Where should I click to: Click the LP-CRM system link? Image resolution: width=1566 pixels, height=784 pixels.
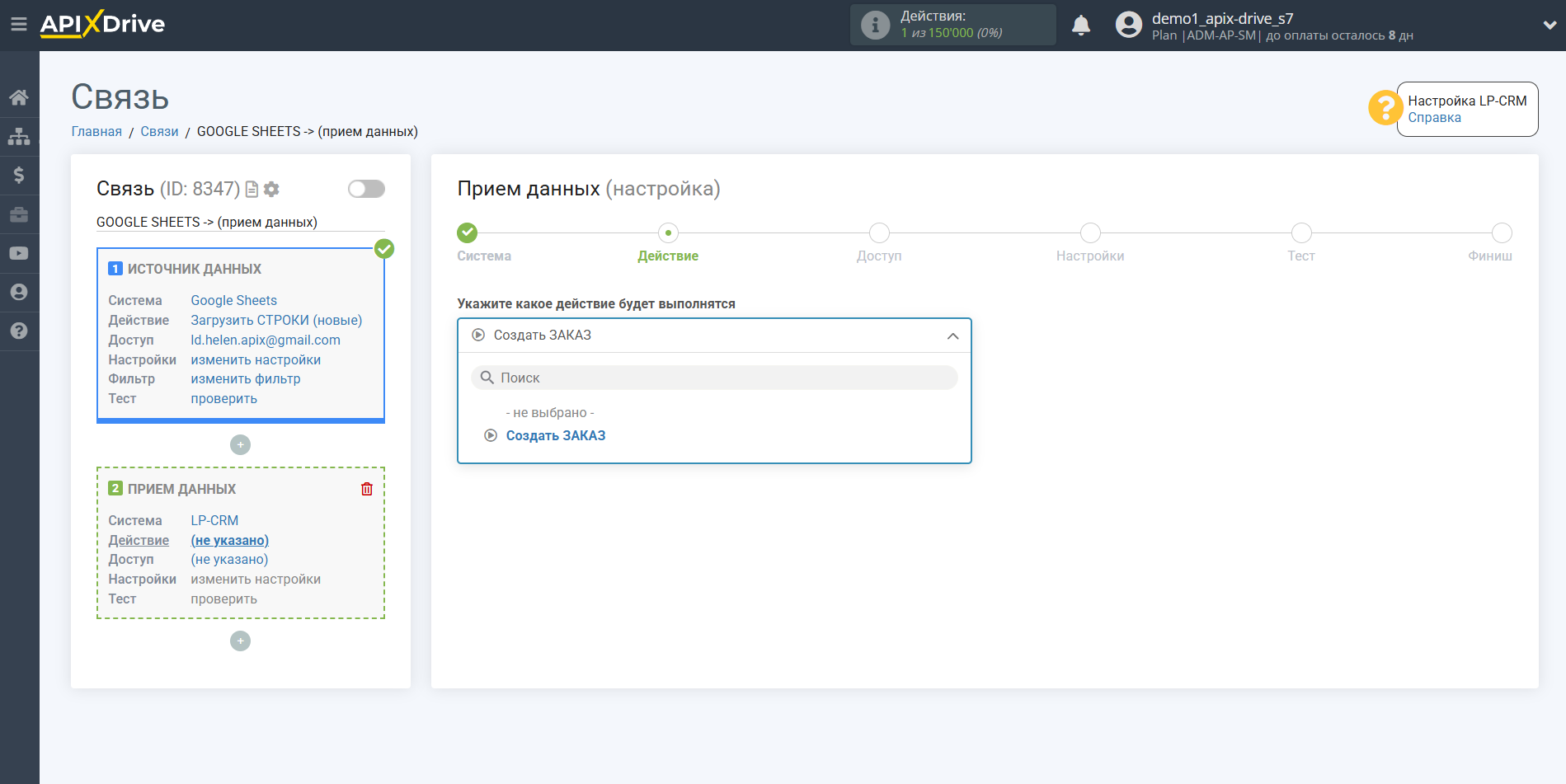pyautogui.click(x=214, y=520)
